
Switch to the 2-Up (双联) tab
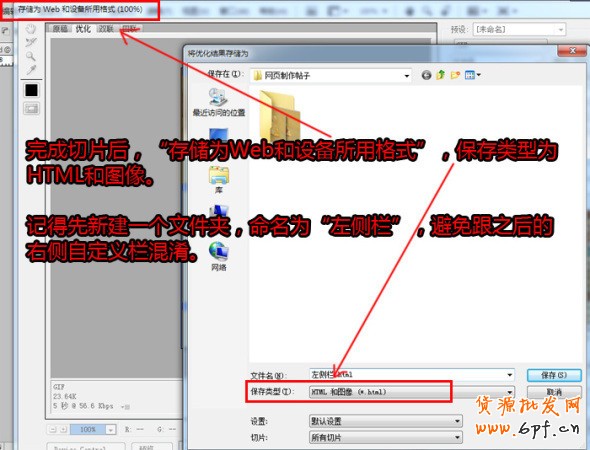[106, 29]
